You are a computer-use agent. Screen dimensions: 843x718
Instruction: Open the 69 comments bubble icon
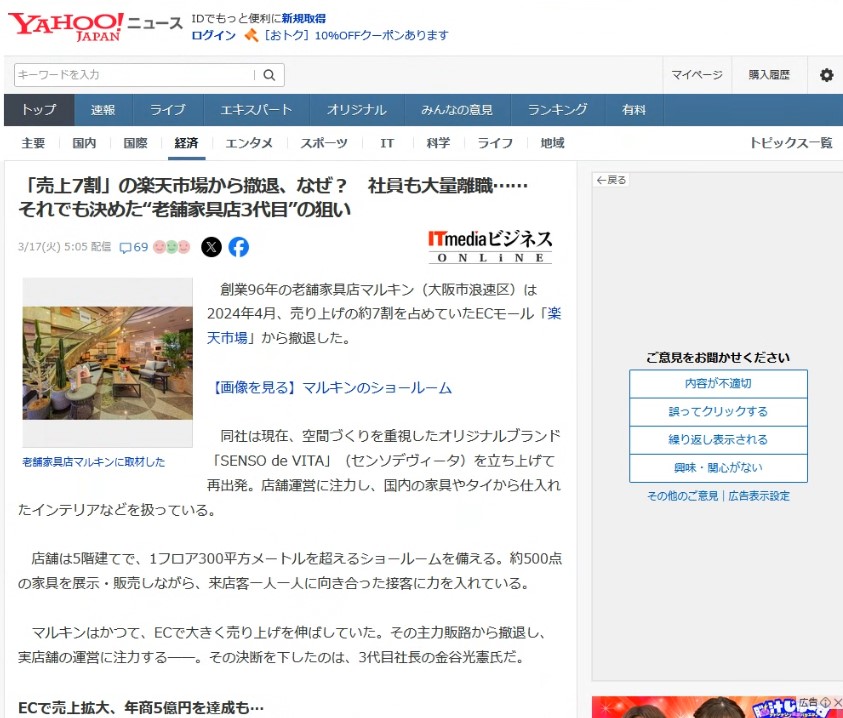point(126,247)
